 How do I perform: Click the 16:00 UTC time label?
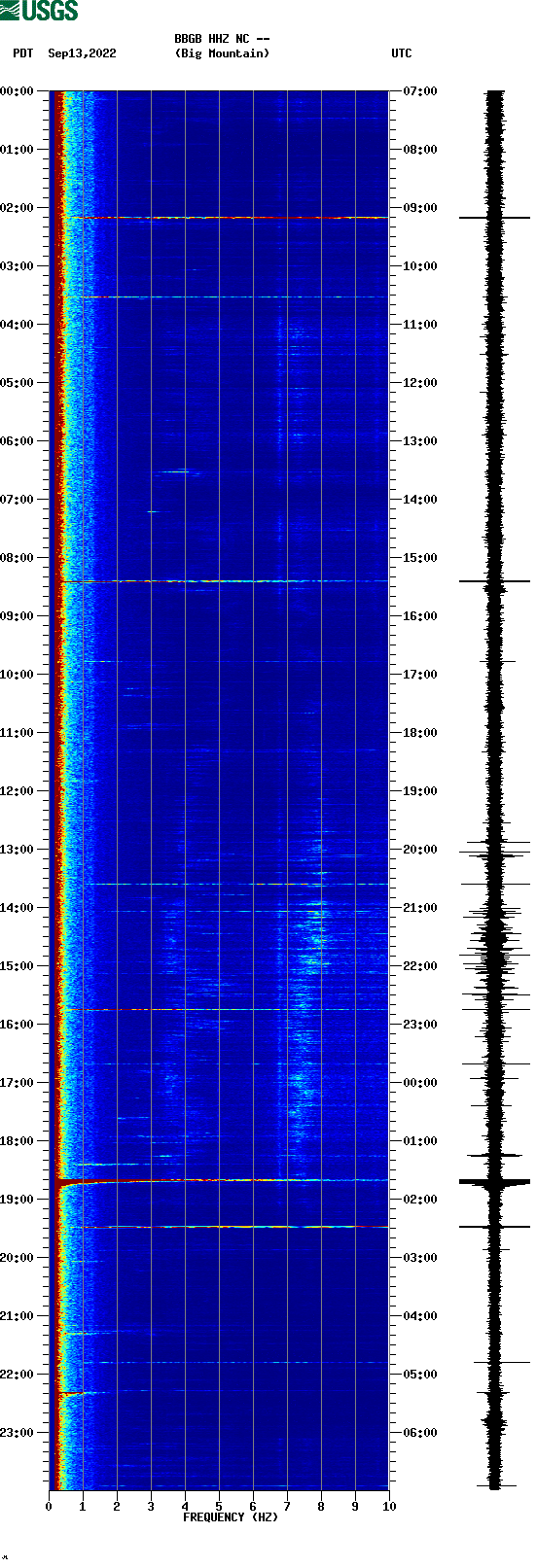click(419, 616)
